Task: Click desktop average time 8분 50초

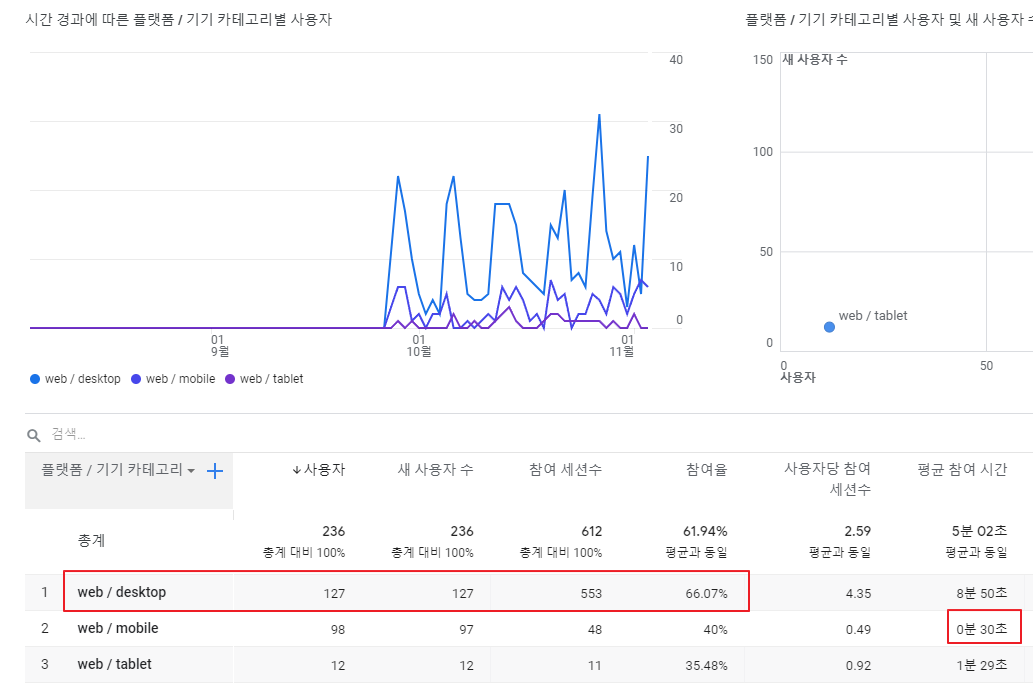Action: pos(982,593)
